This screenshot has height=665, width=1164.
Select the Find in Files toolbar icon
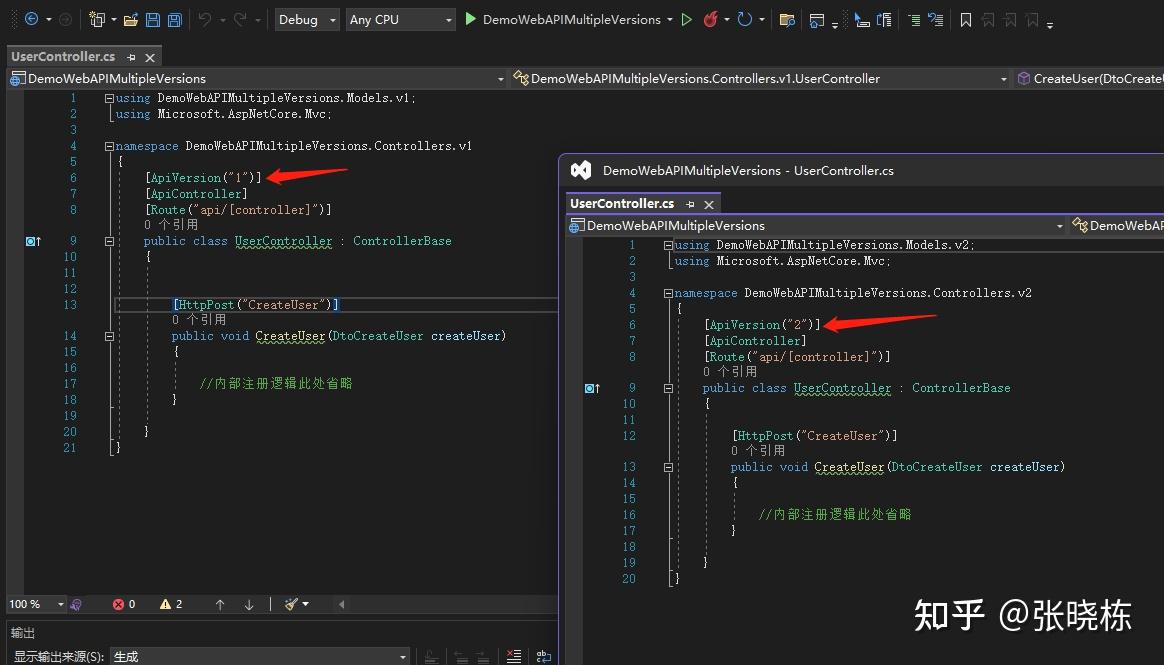tap(787, 19)
